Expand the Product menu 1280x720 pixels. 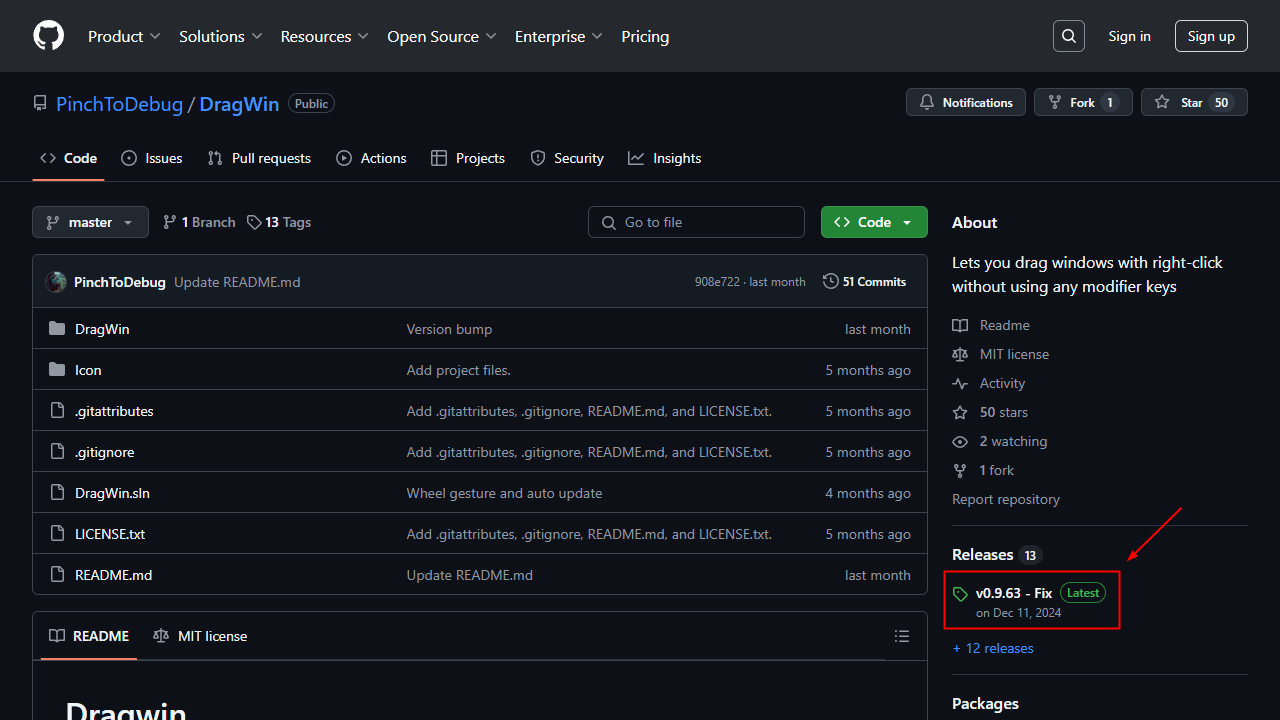point(124,36)
